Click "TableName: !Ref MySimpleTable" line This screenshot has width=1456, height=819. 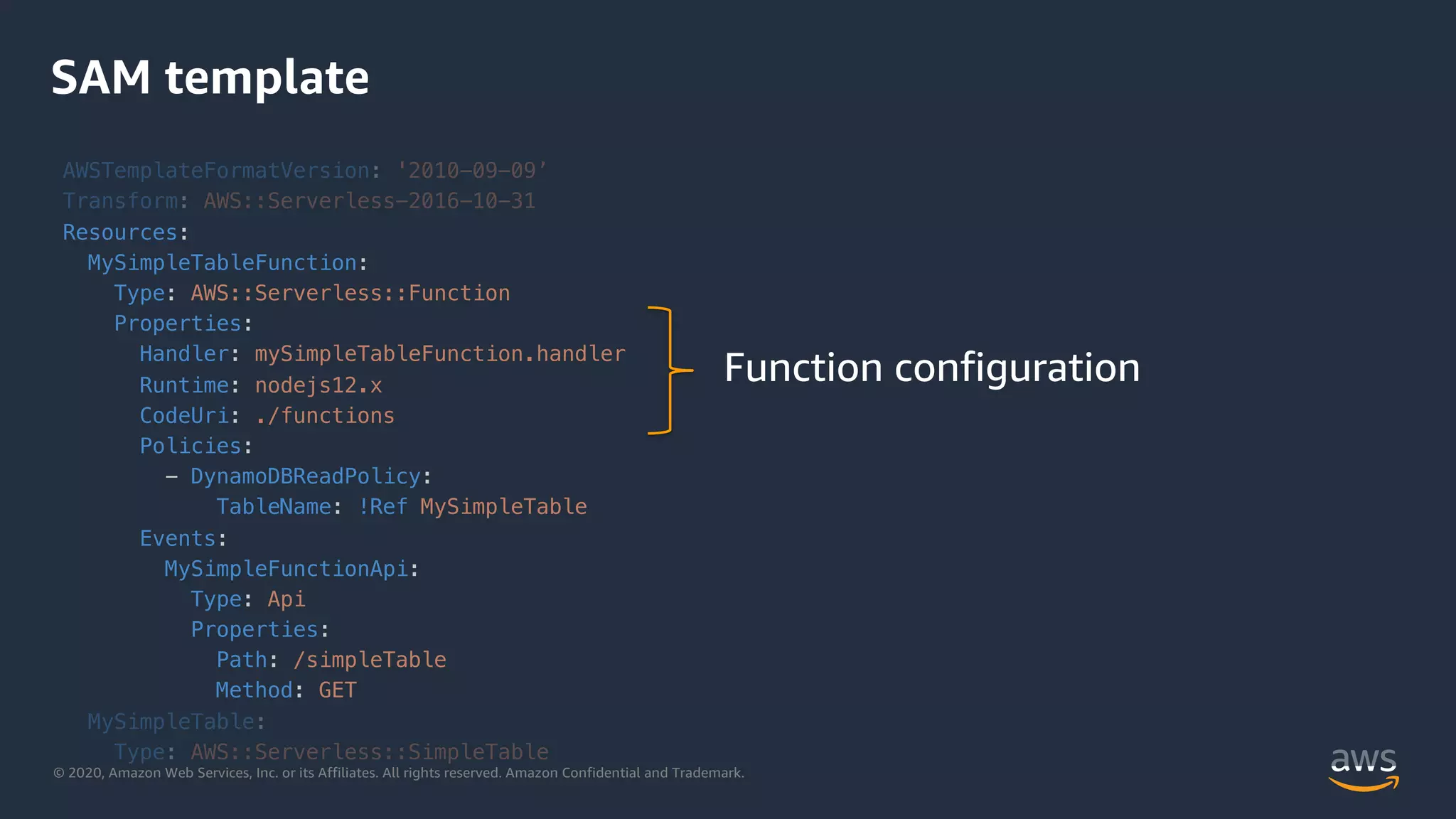(402, 507)
